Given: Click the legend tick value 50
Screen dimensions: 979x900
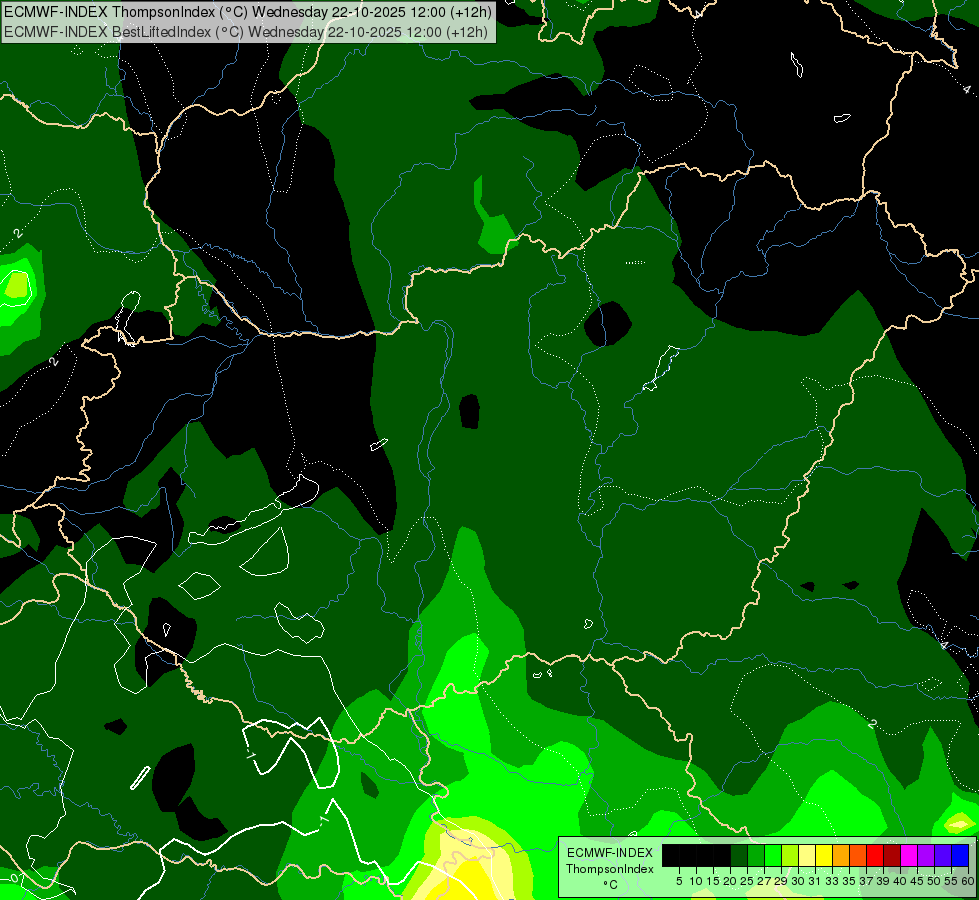Looking at the screenshot, I should (x=934, y=881).
